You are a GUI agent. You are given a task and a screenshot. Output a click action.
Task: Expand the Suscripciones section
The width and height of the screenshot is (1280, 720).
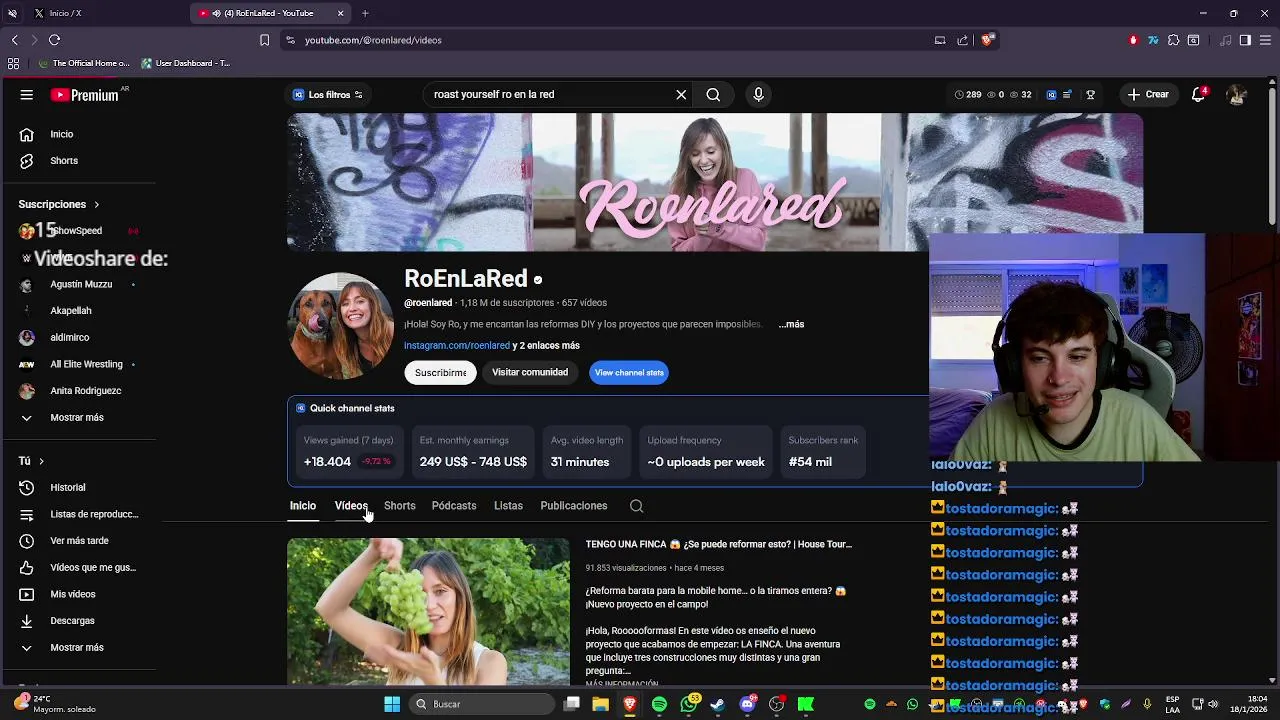[58, 204]
